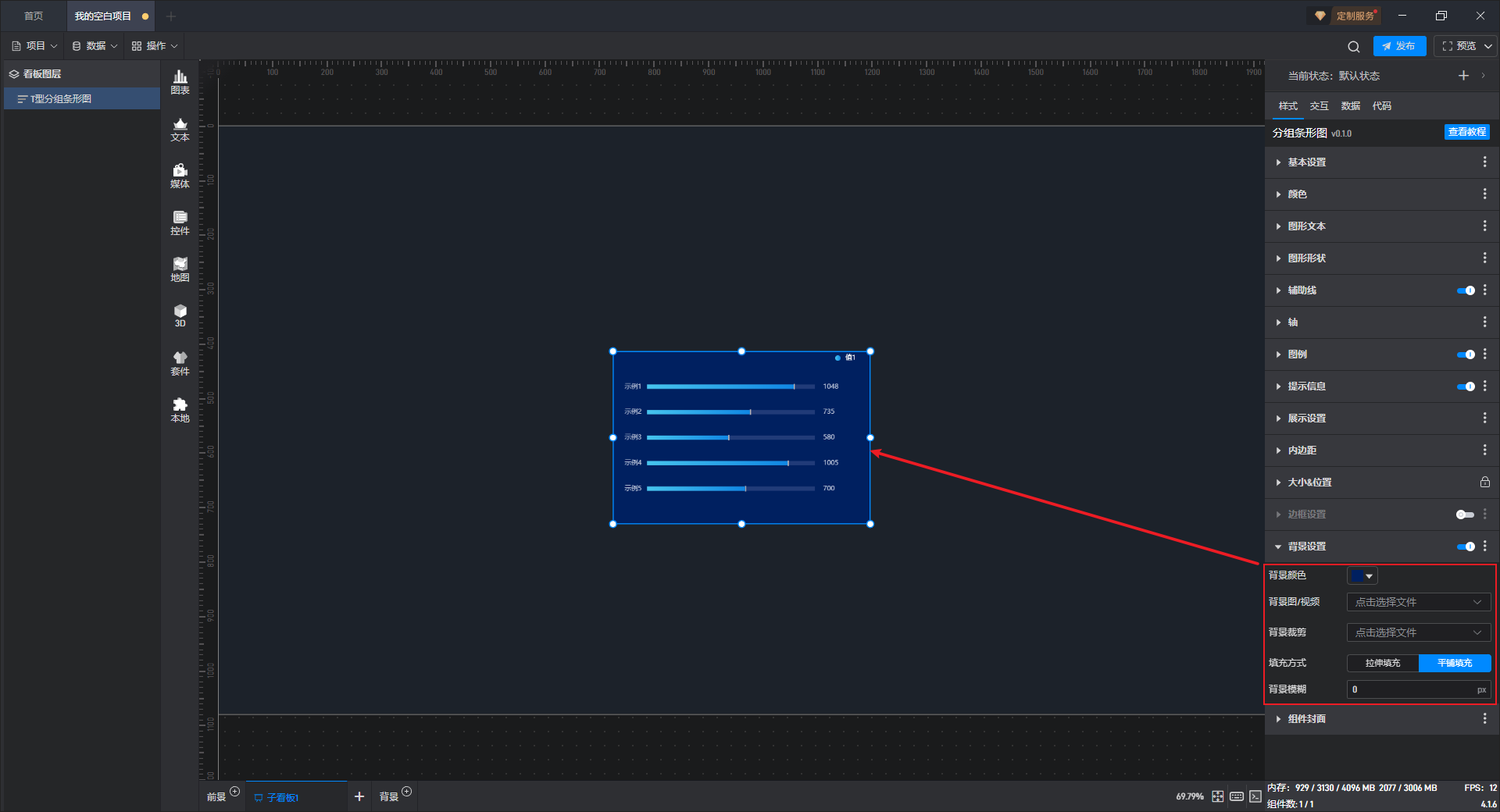Open the 背景裁剪 file dropdown

point(1419,632)
